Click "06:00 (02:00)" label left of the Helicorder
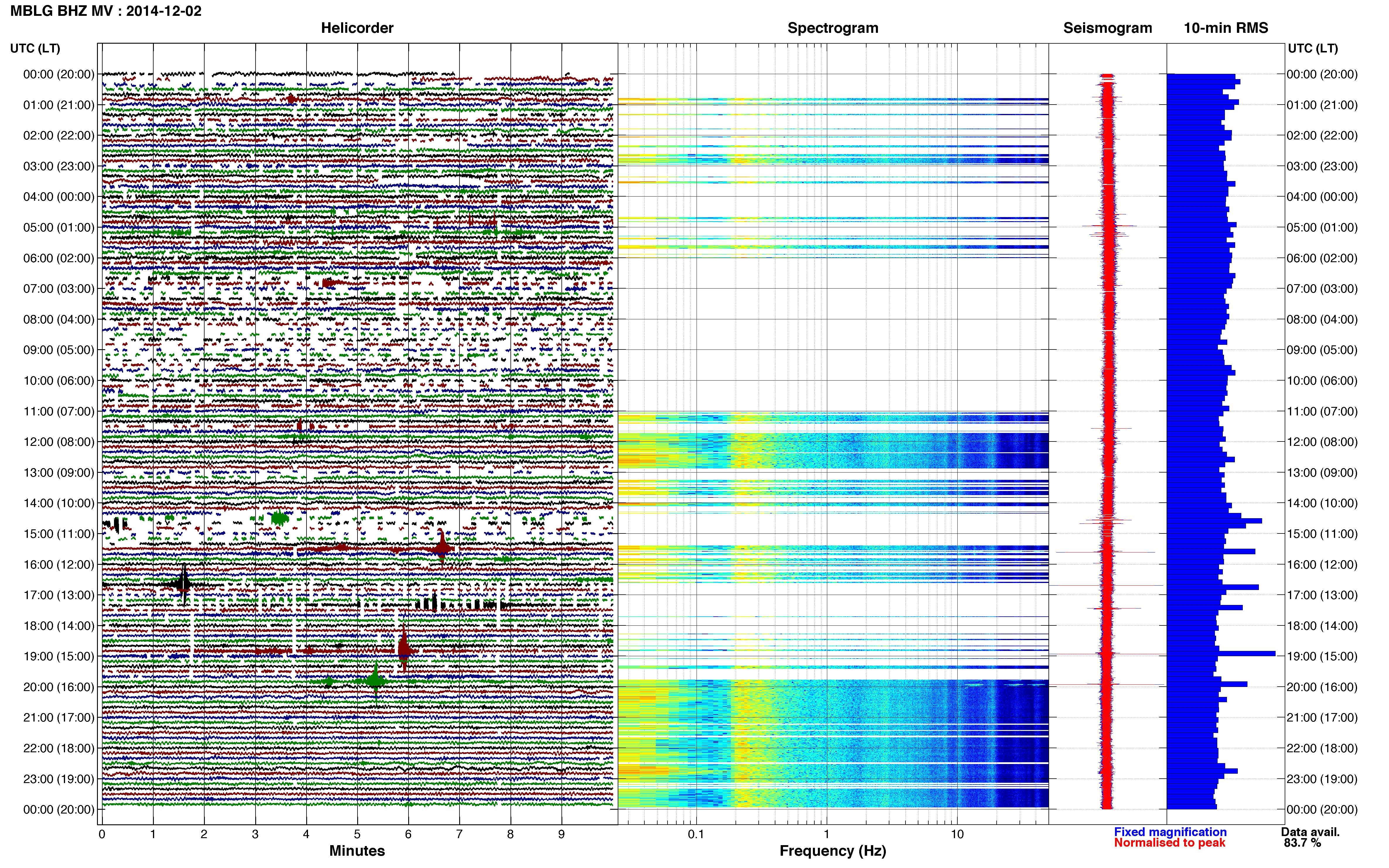Screen dimensions: 1389x868 (59, 258)
